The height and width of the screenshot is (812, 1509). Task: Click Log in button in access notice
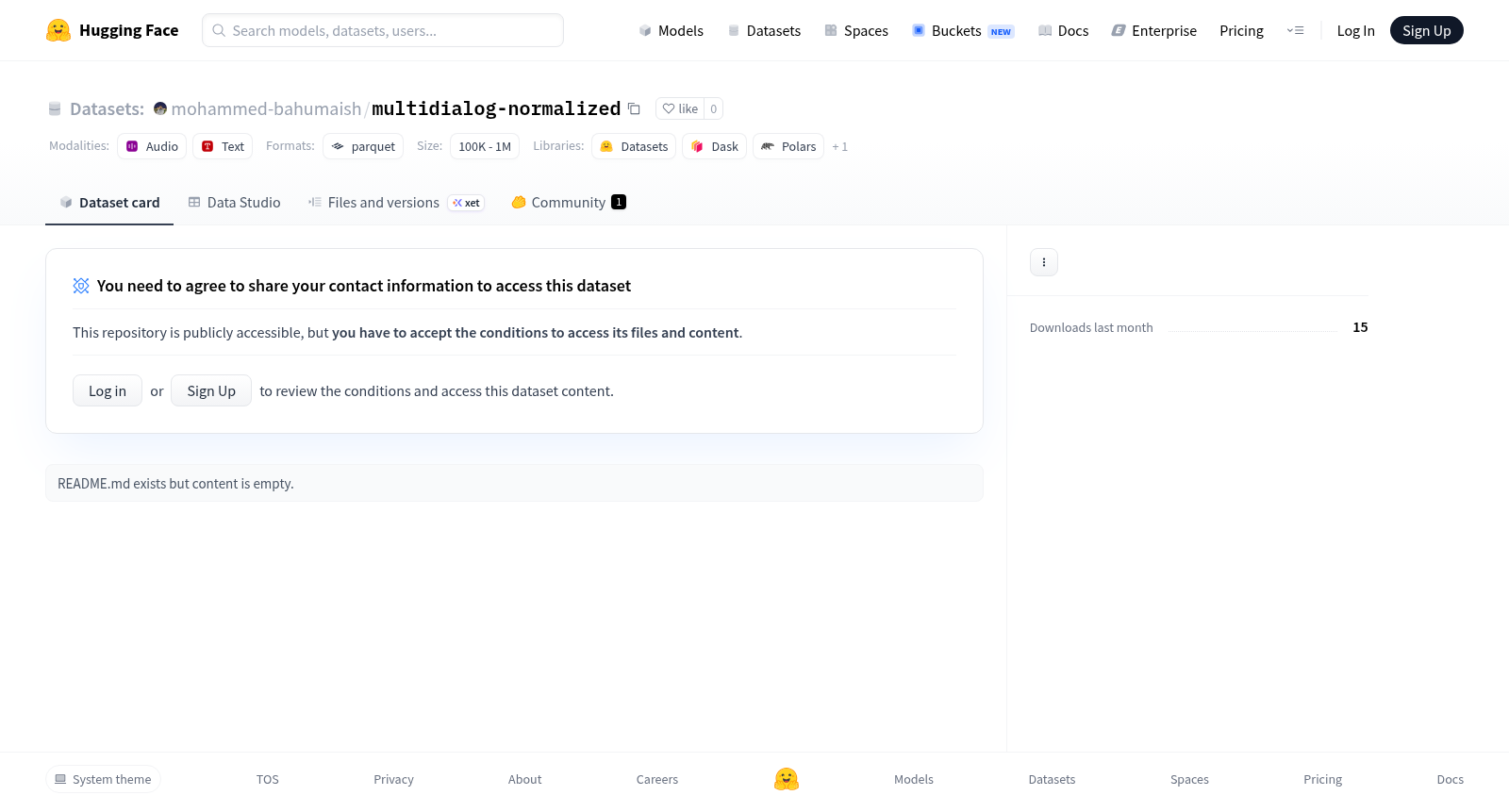coord(108,390)
